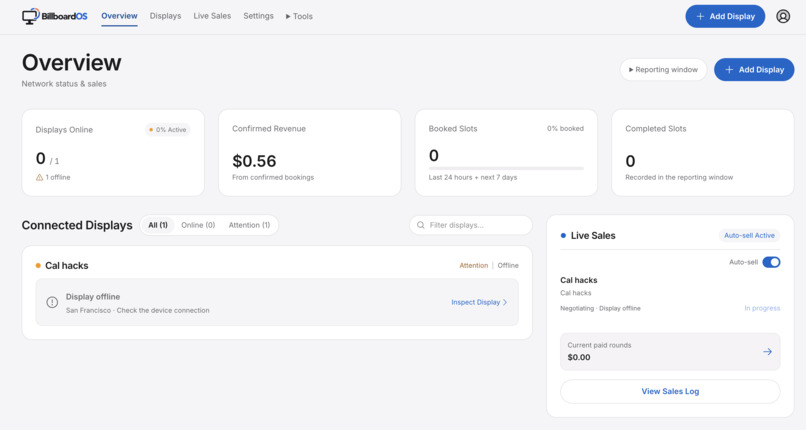Screen dimensions: 806x430
Task: Select the All (1) displays filter
Action: point(158,225)
